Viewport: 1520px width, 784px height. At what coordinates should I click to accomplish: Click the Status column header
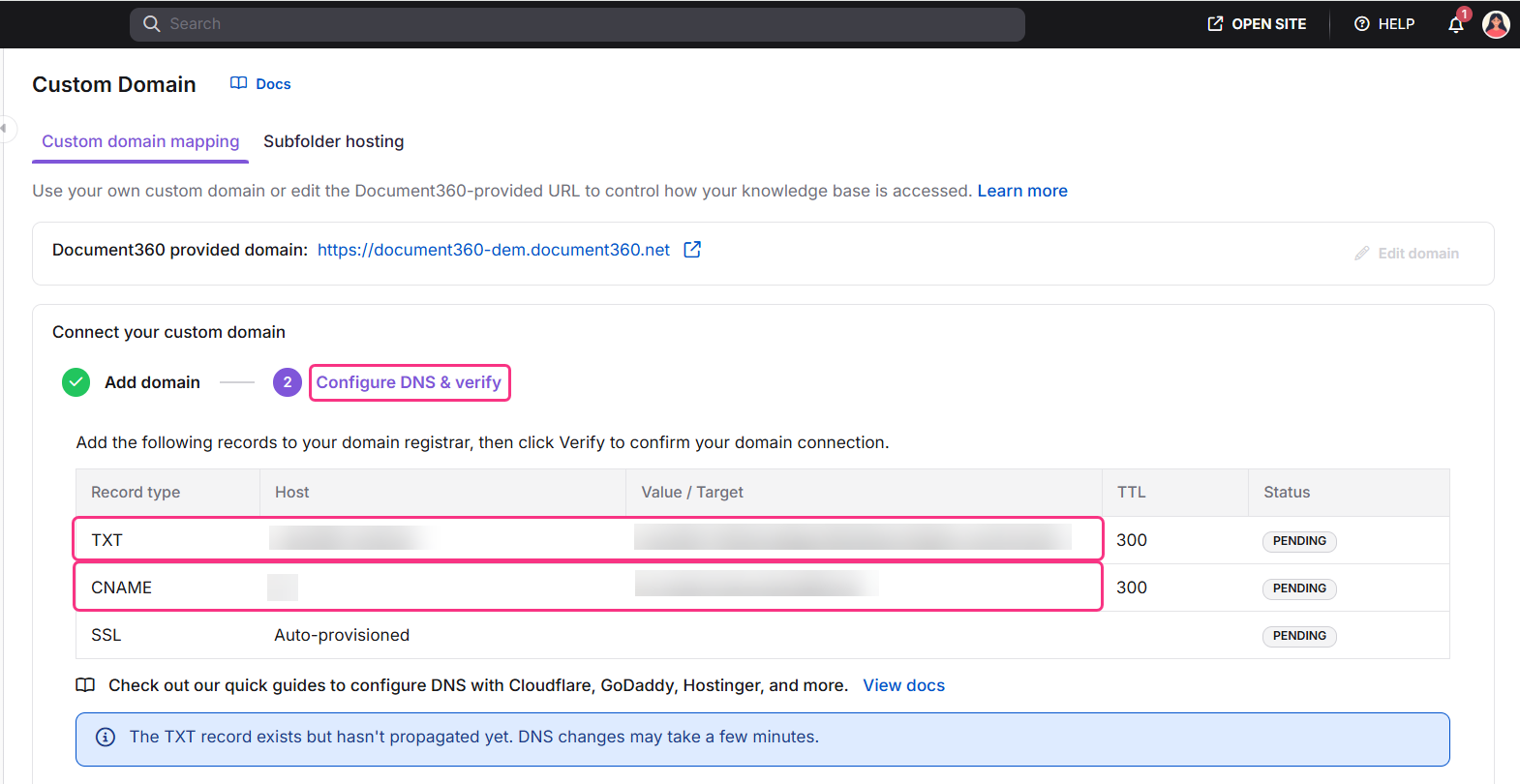(1287, 492)
